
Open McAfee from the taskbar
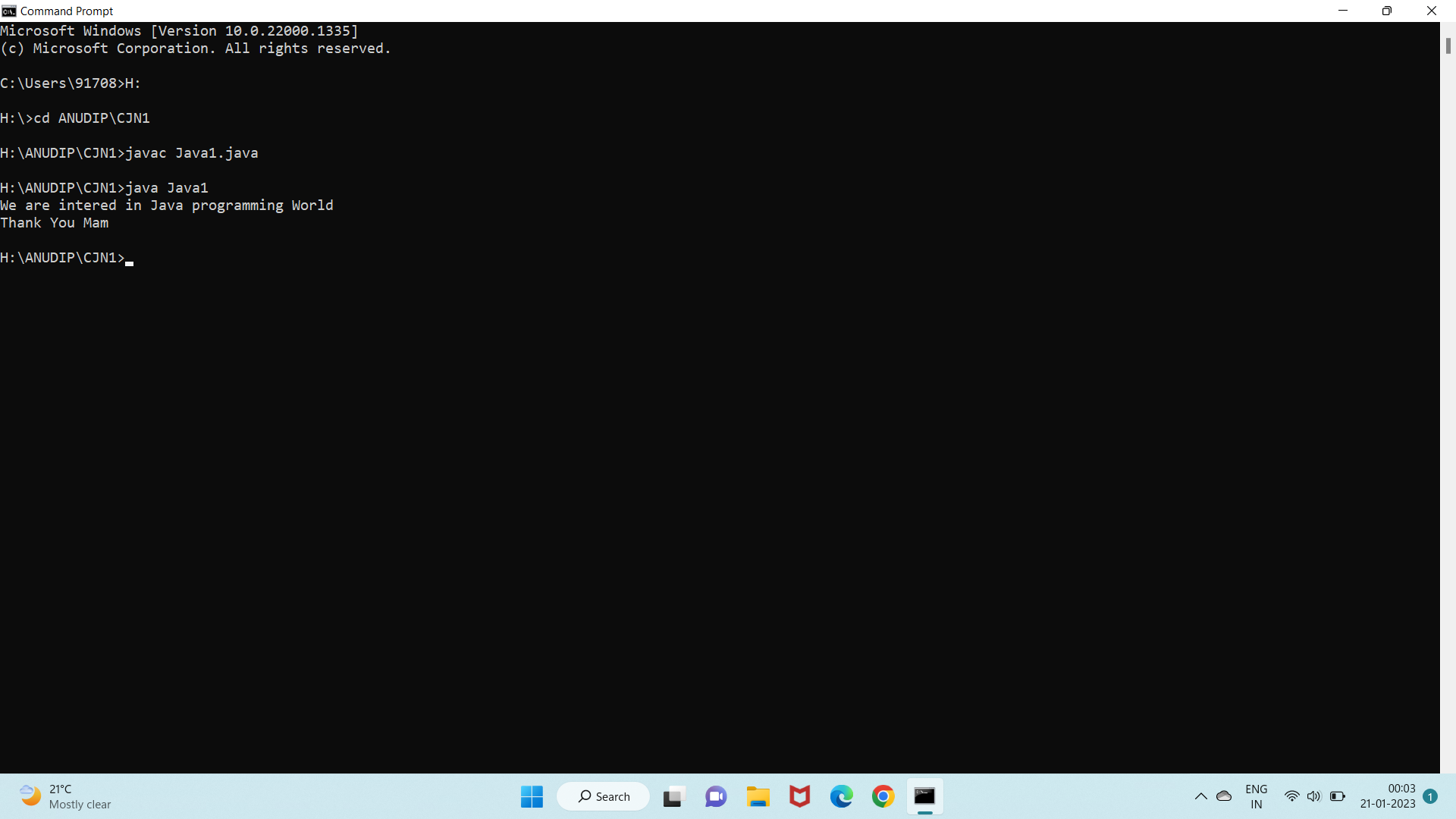coord(800,796)
